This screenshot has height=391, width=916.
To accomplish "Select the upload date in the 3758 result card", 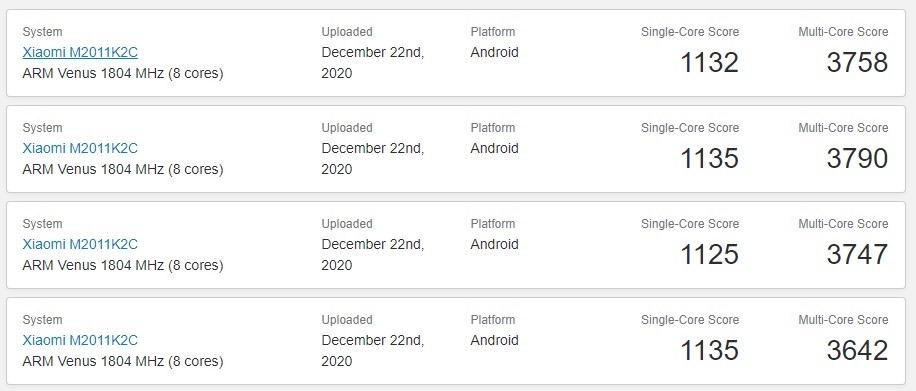I will pos(373,63).
